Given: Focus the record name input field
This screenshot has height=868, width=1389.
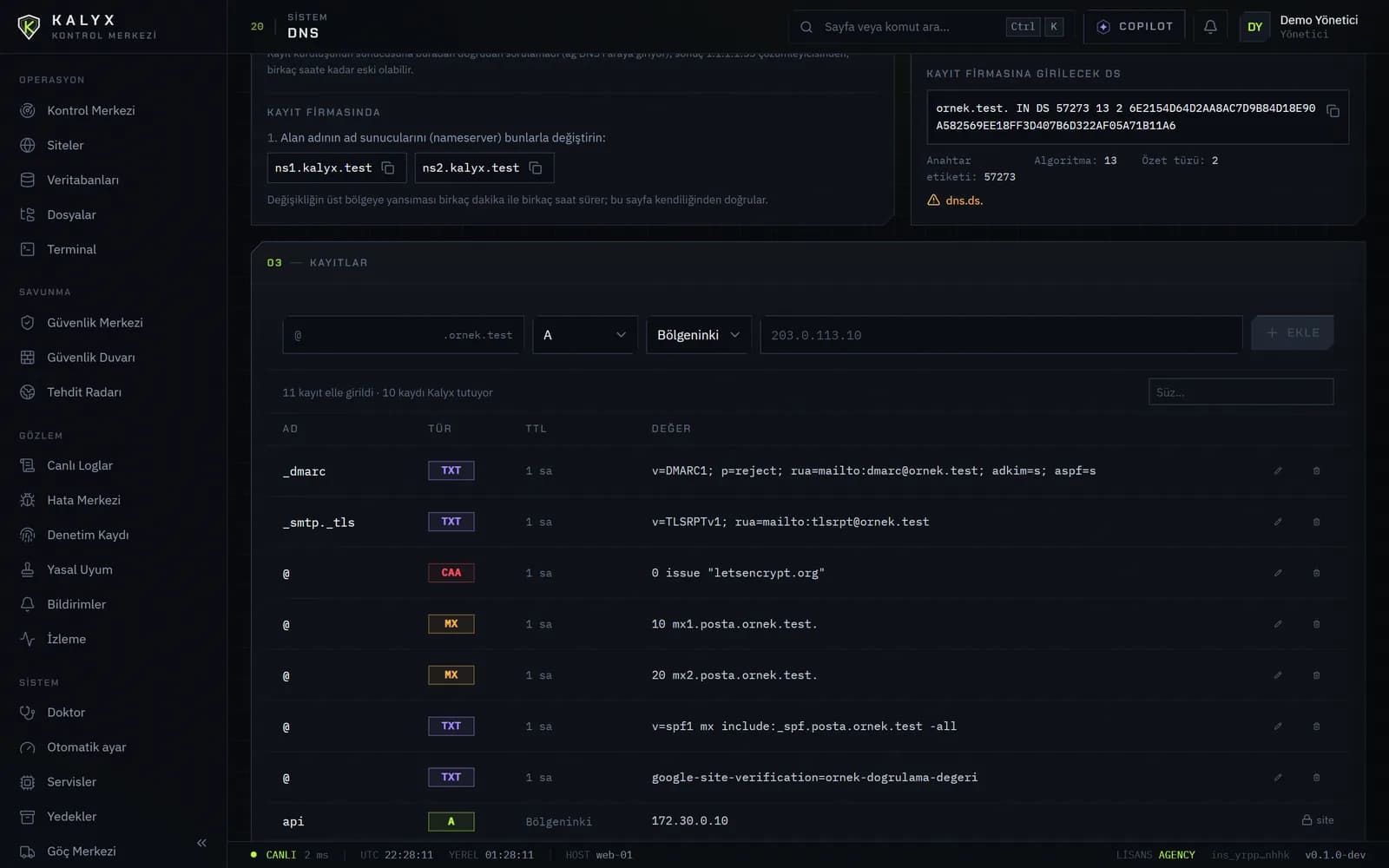Looking at the screenshot, I should coord(403,335).
